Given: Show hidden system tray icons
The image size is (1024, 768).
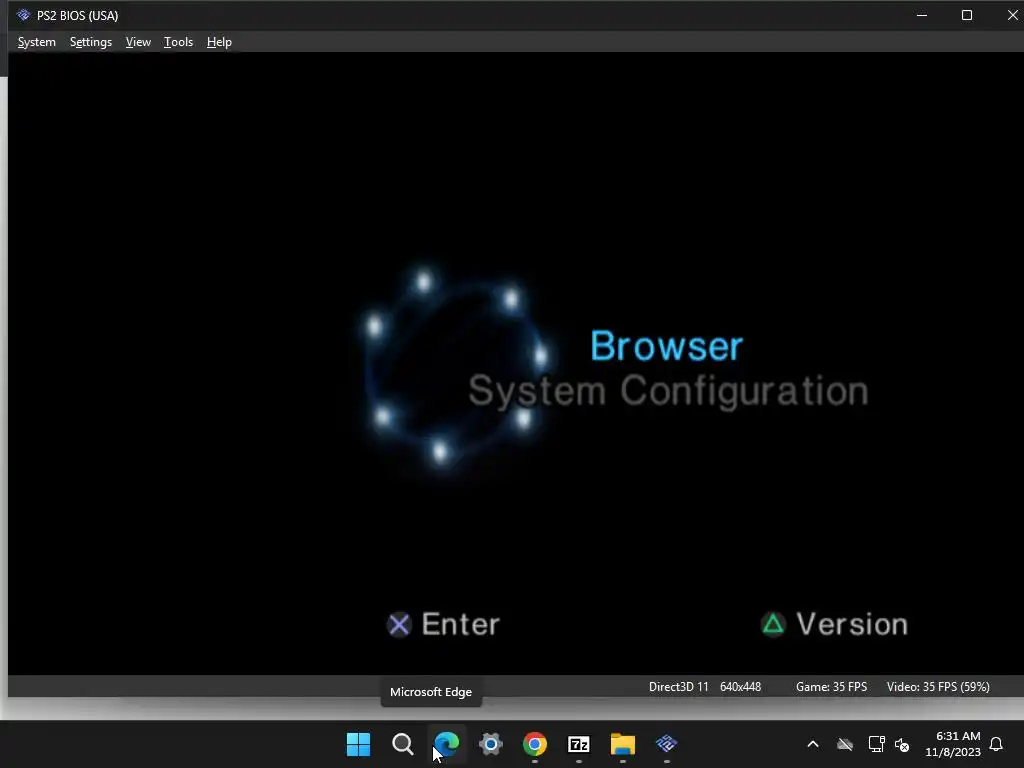Looking at the screenshot, I should coord(813,744).
